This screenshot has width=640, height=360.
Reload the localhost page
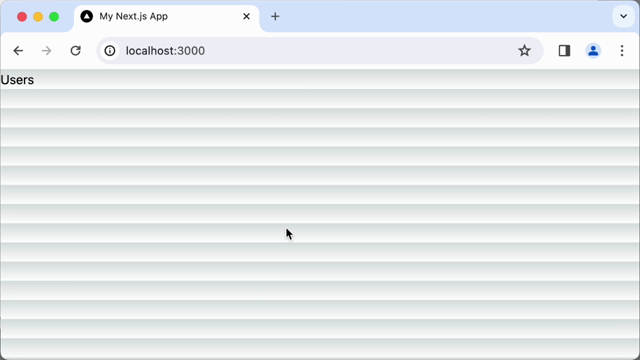[x=76, y=51]
